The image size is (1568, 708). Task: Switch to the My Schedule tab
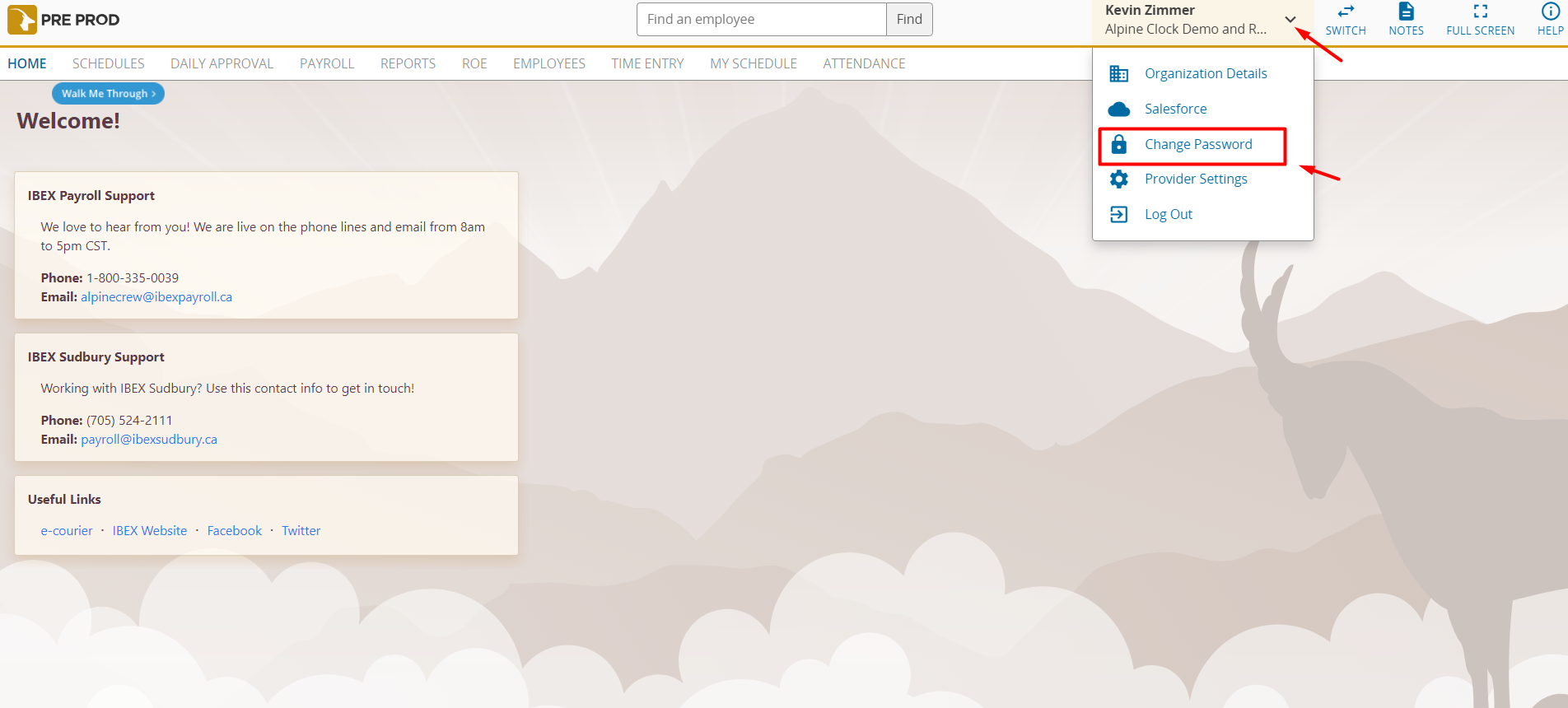point(754,63)
